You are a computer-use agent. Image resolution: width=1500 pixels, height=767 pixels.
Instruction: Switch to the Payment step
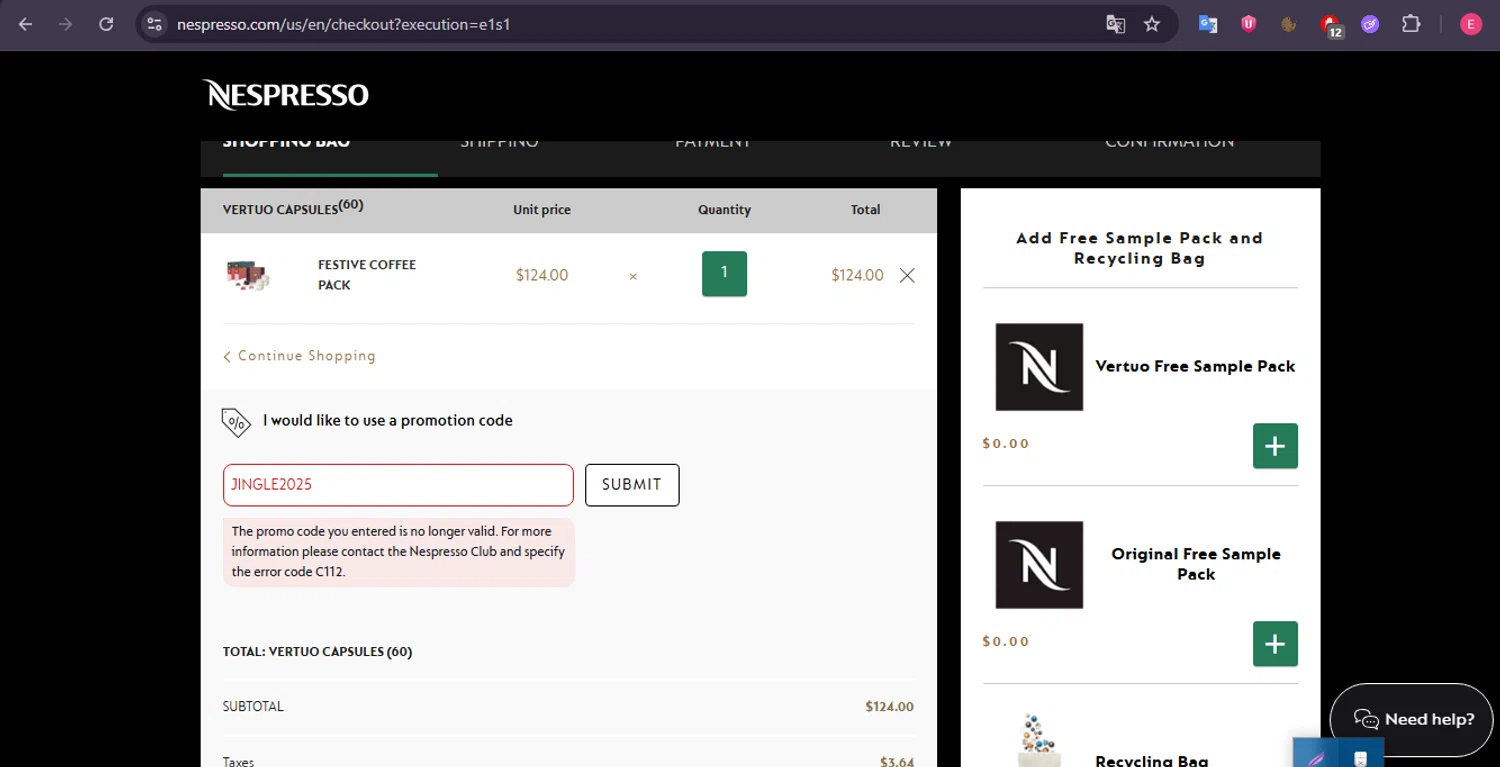coord(713,143)
